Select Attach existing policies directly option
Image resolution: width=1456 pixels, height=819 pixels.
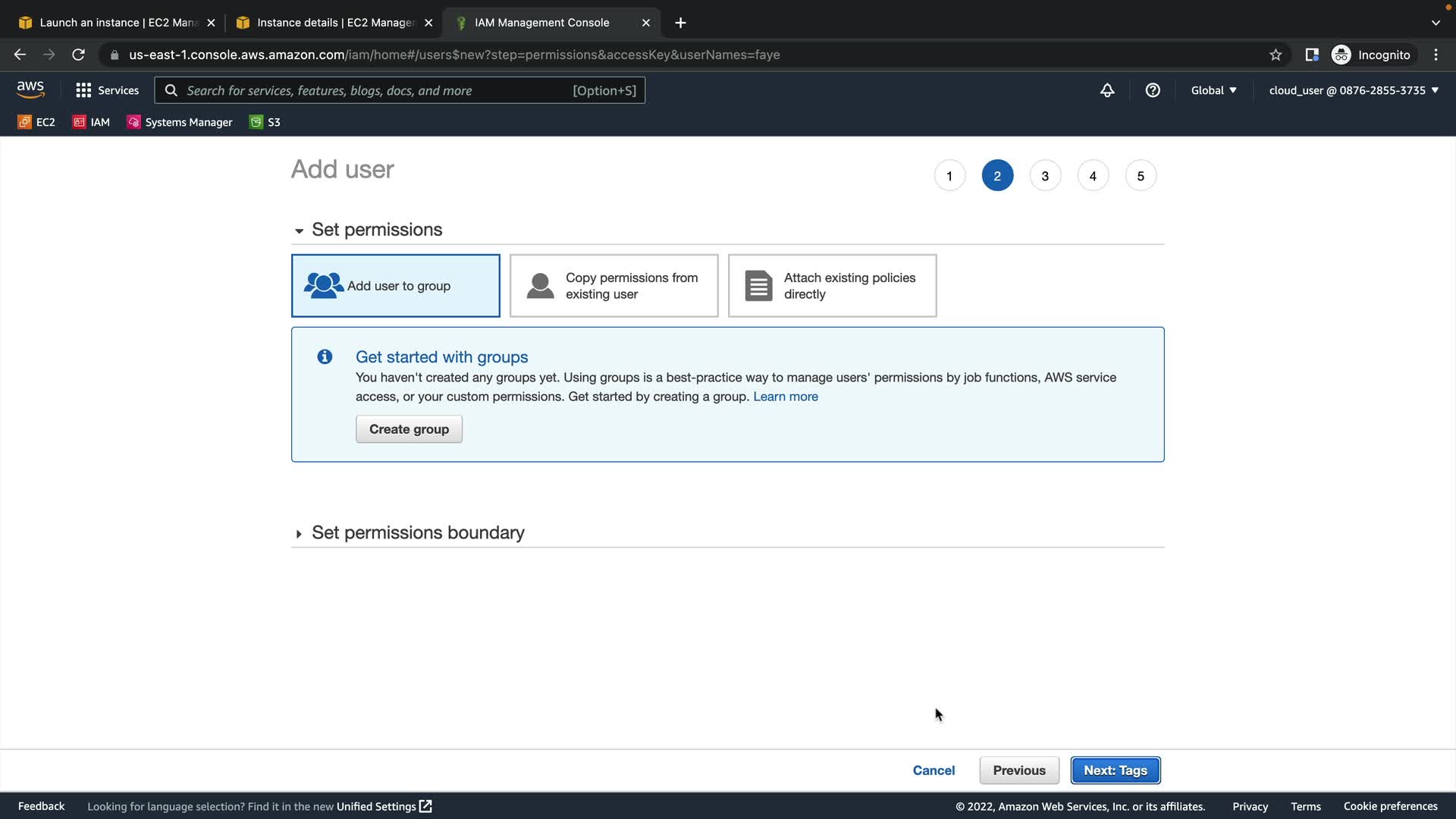[x=832, y=286]
